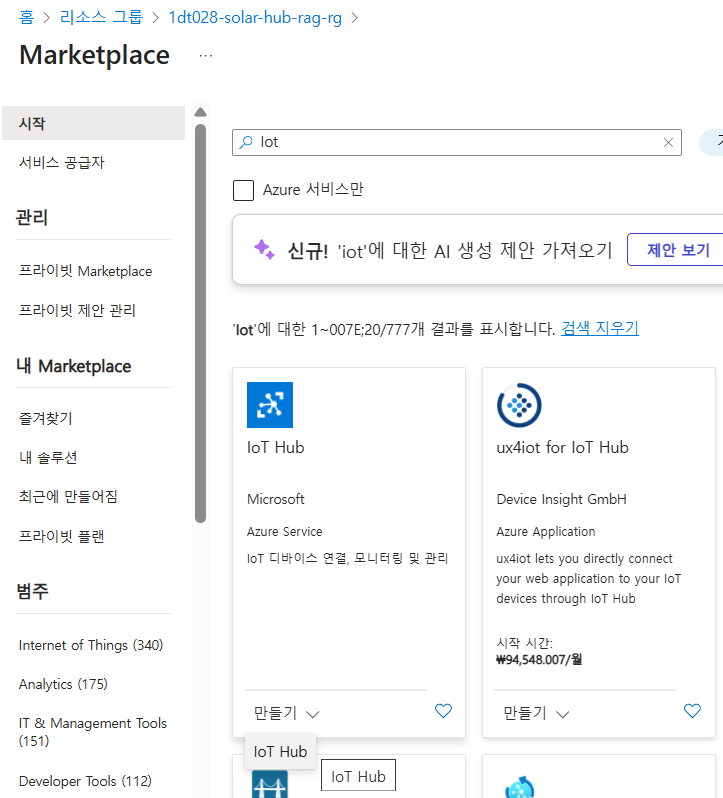Open 서비스 공급자 in sidebar
This screenshot has height=798, width=723.
point(62,163)
